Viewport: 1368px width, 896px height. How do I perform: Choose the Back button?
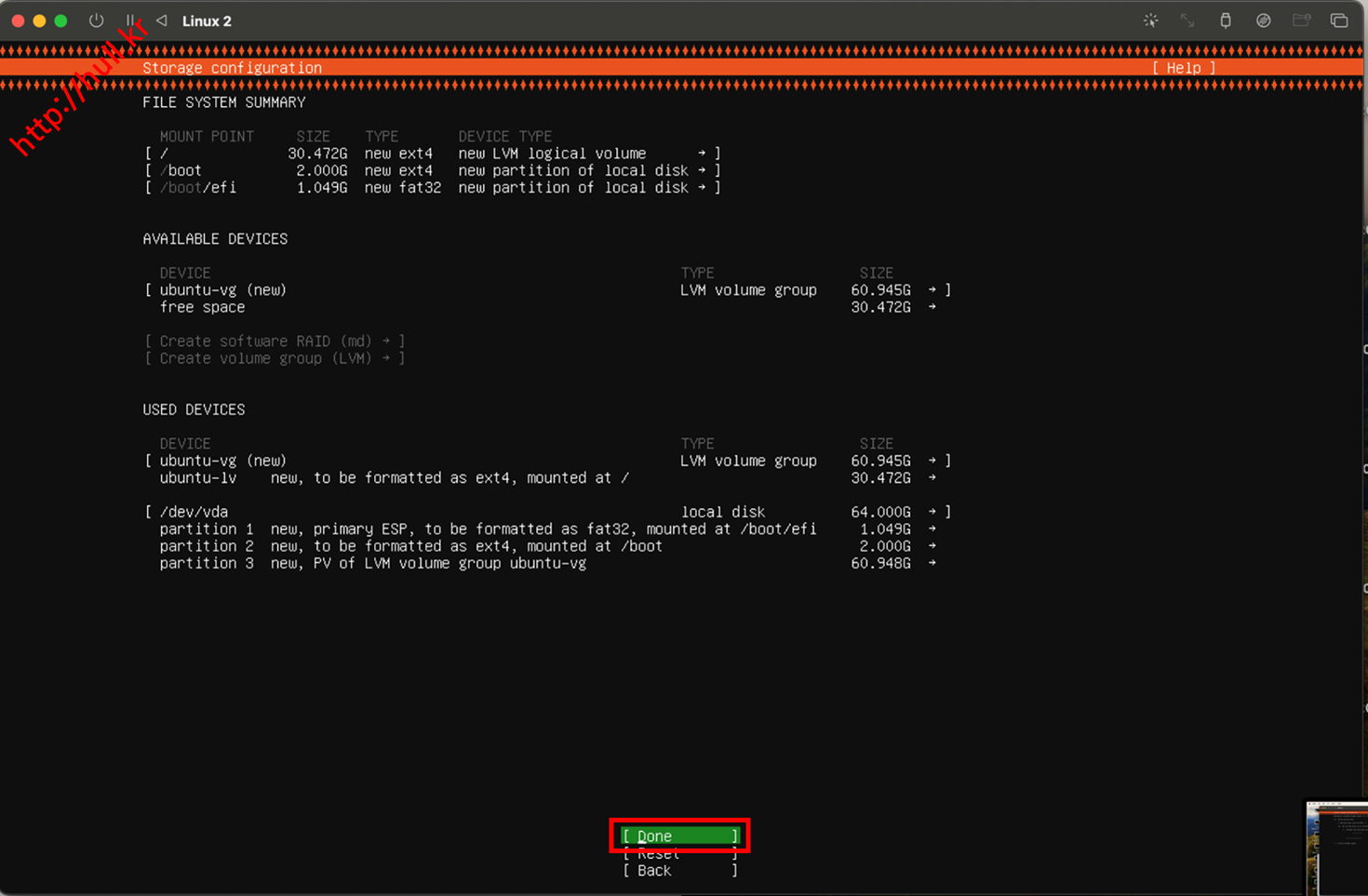(680, 870)
